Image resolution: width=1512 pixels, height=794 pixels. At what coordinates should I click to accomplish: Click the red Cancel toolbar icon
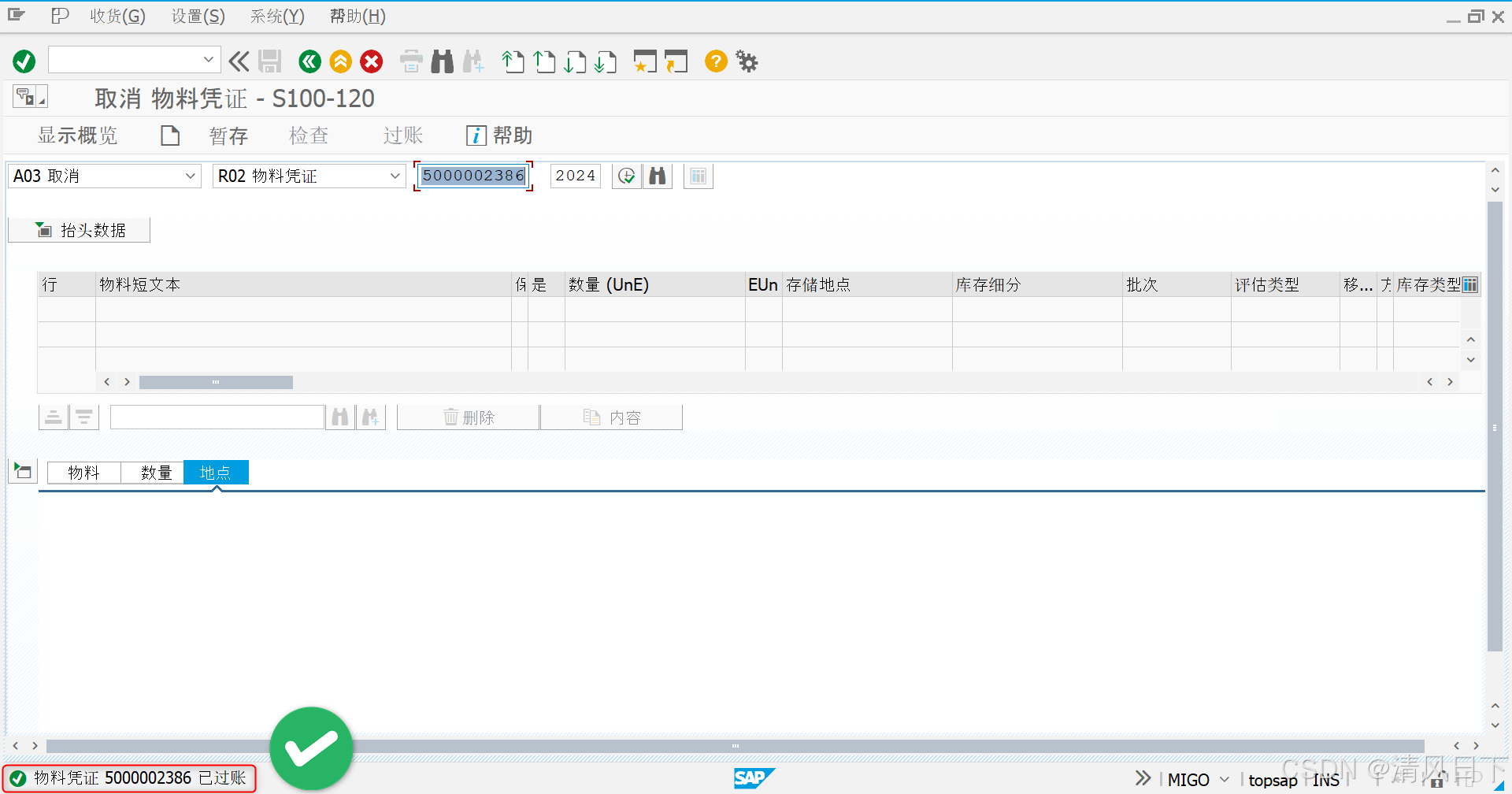[371, 61]
